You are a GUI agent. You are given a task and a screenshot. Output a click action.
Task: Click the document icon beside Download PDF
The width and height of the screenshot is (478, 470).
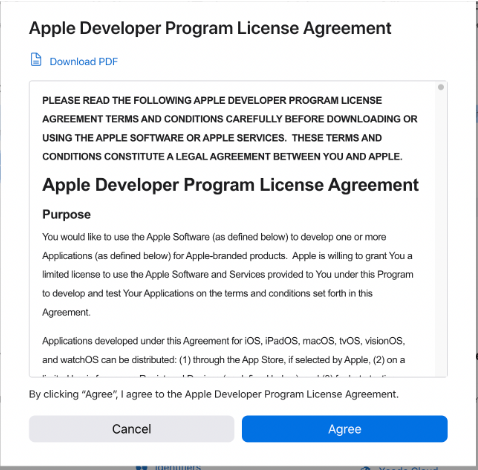(x=36, y=60)
